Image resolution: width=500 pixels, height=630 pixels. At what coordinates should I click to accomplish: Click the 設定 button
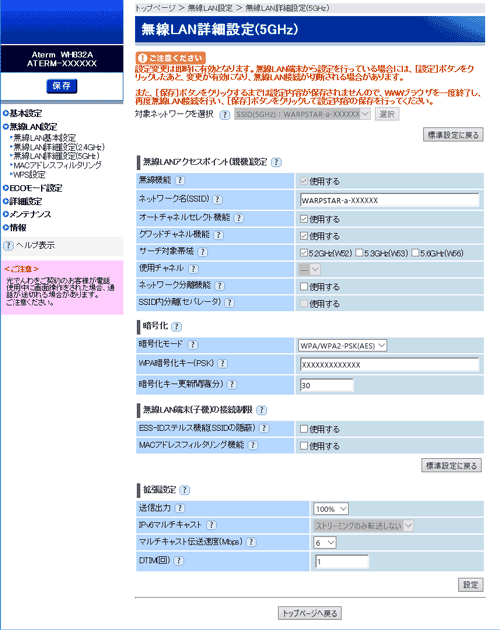coord(470,585)
